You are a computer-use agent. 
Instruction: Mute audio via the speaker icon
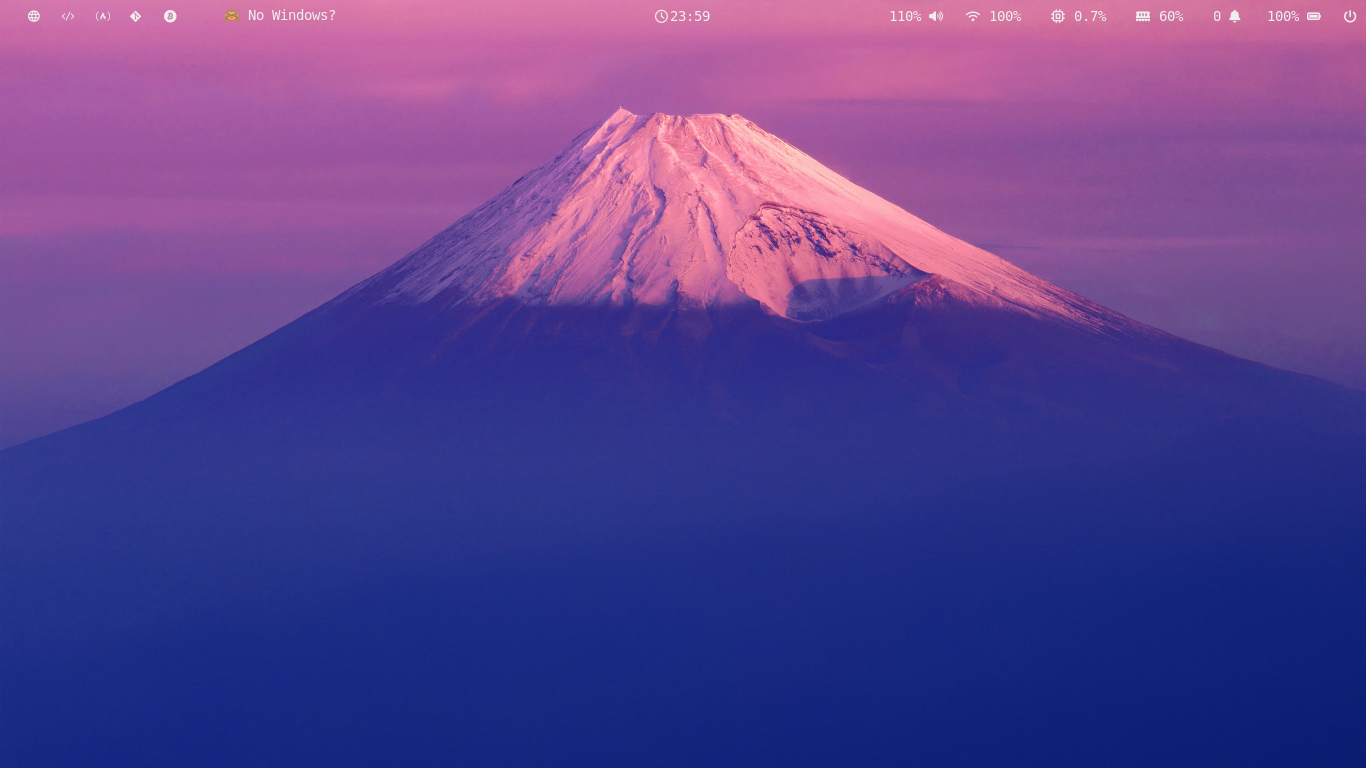(936, 16)
